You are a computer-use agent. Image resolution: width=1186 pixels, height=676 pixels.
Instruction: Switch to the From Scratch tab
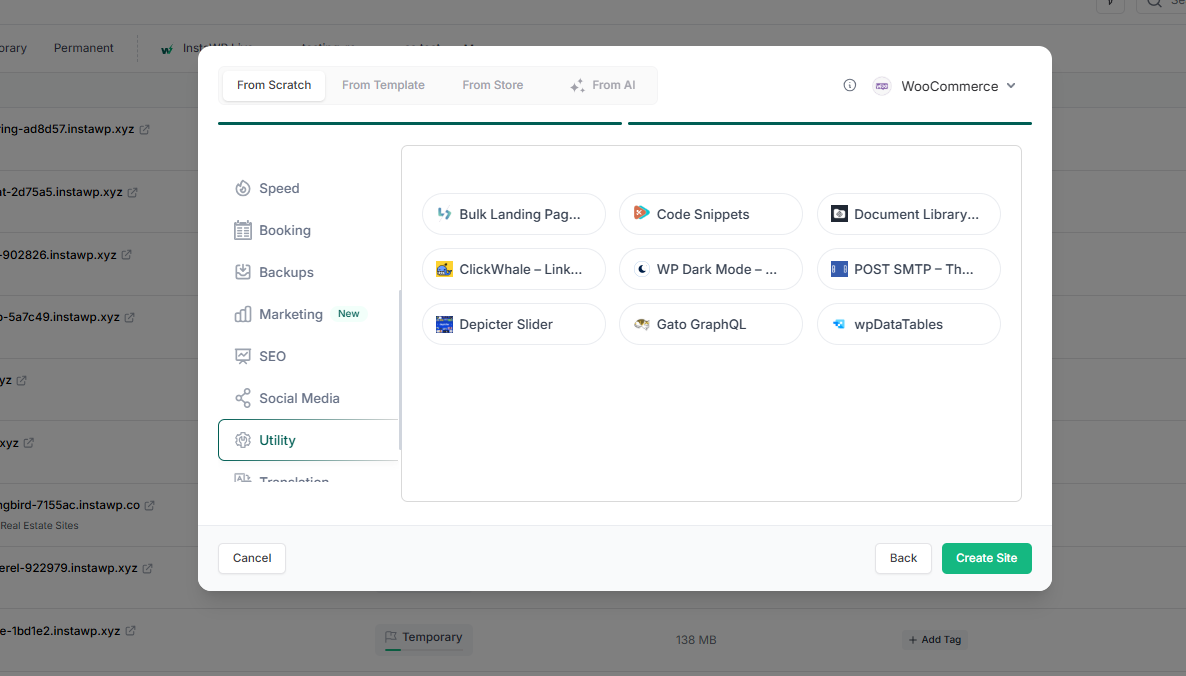tap(274, 85)
